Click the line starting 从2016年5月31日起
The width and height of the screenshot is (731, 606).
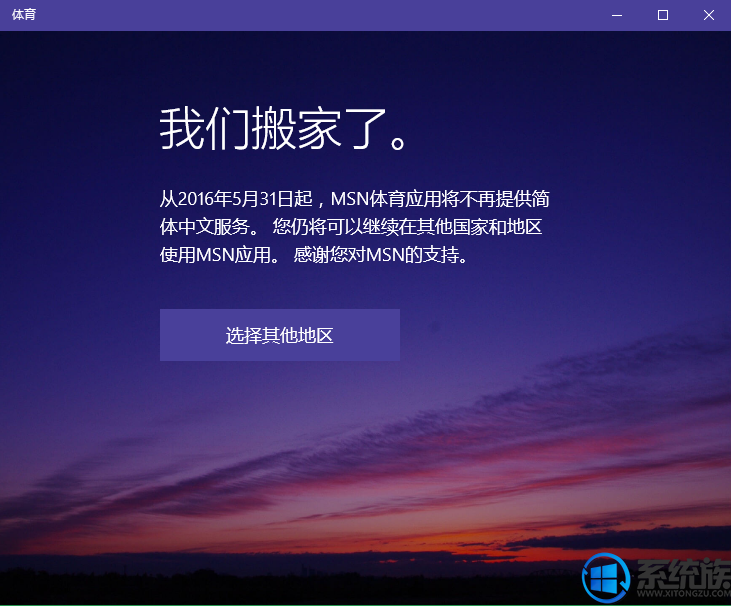coord(355,199)
